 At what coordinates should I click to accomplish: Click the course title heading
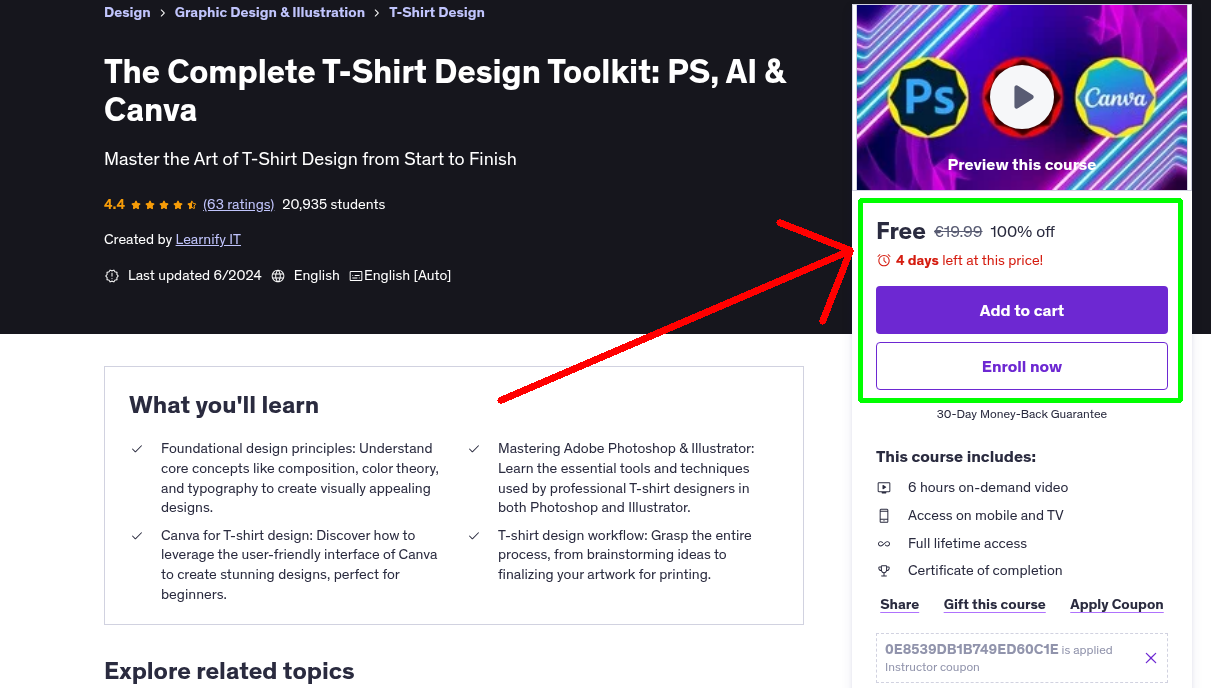coord(445,91)
